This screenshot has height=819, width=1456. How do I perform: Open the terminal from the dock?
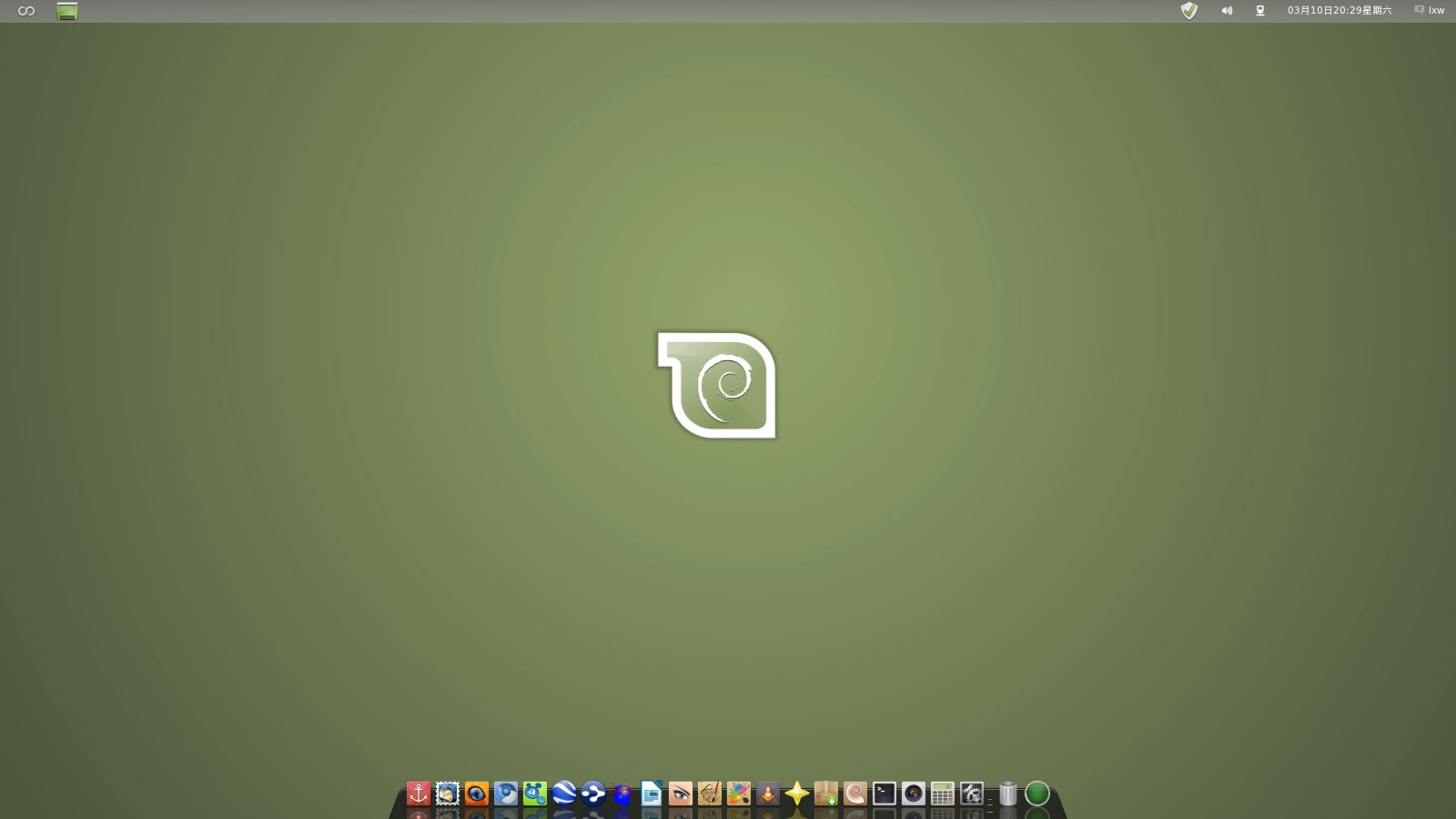coord(885,794)
